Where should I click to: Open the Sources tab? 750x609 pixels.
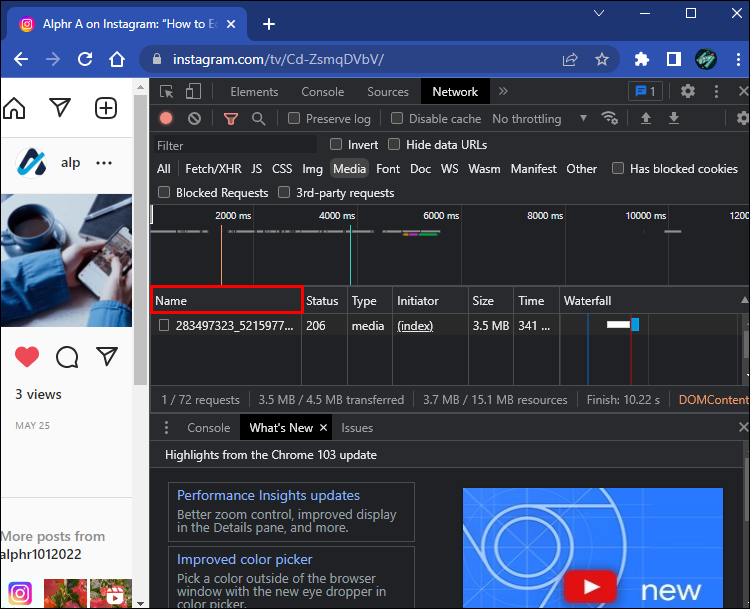pyautogui.click(x=388, y=91)
